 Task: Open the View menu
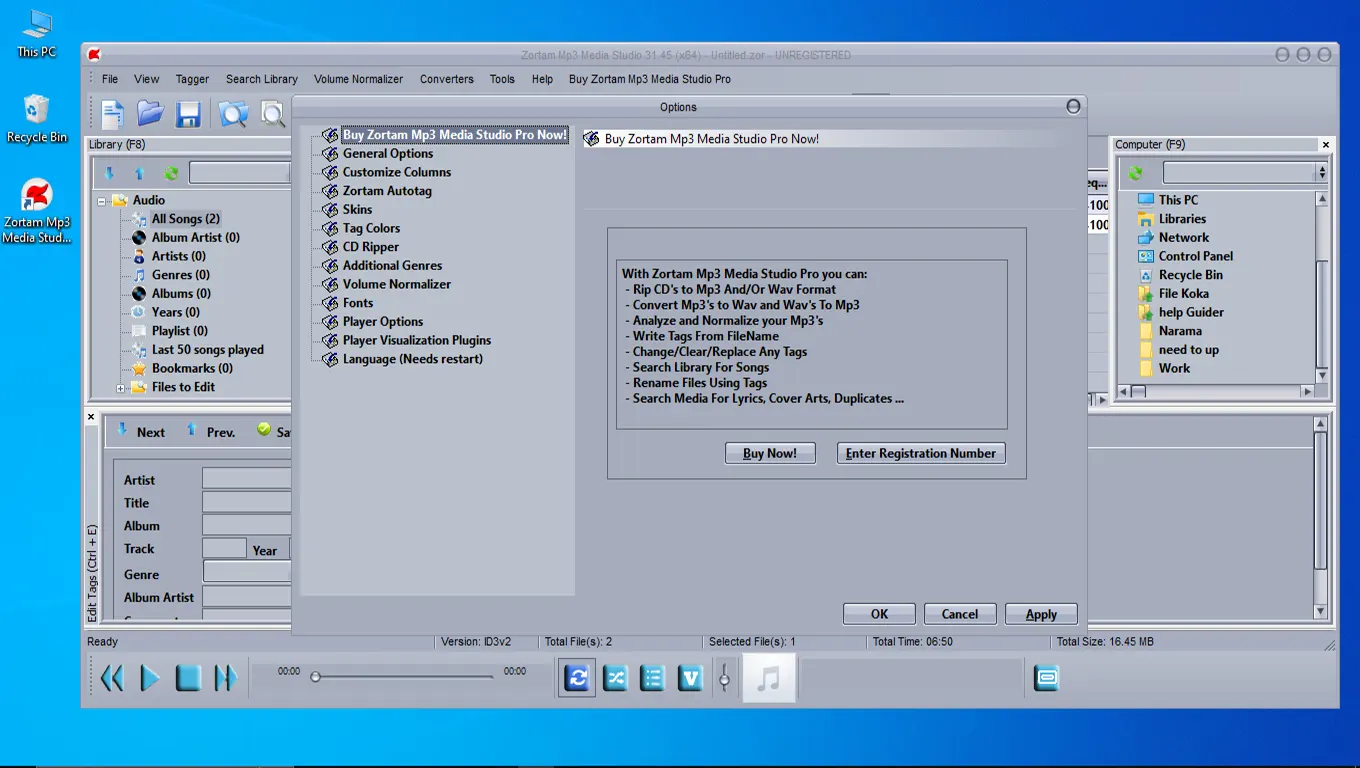[x=147, y=79]
